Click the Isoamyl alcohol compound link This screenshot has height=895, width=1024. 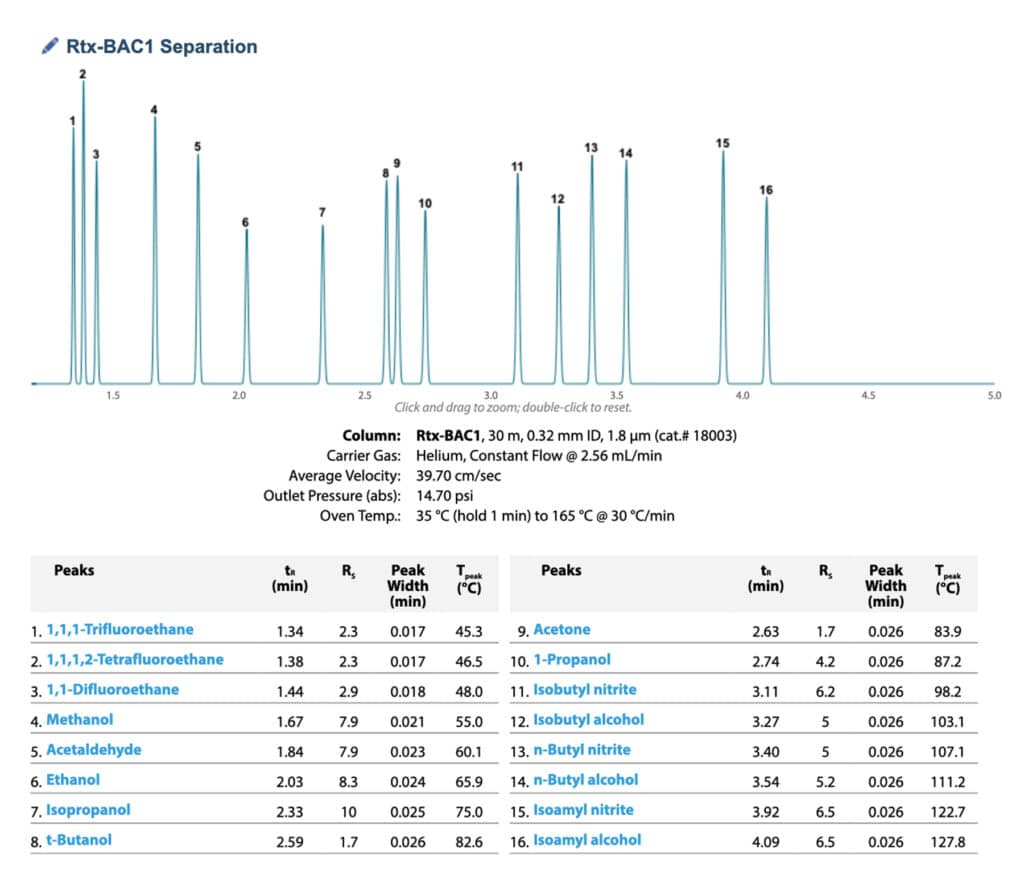(587, 840)
